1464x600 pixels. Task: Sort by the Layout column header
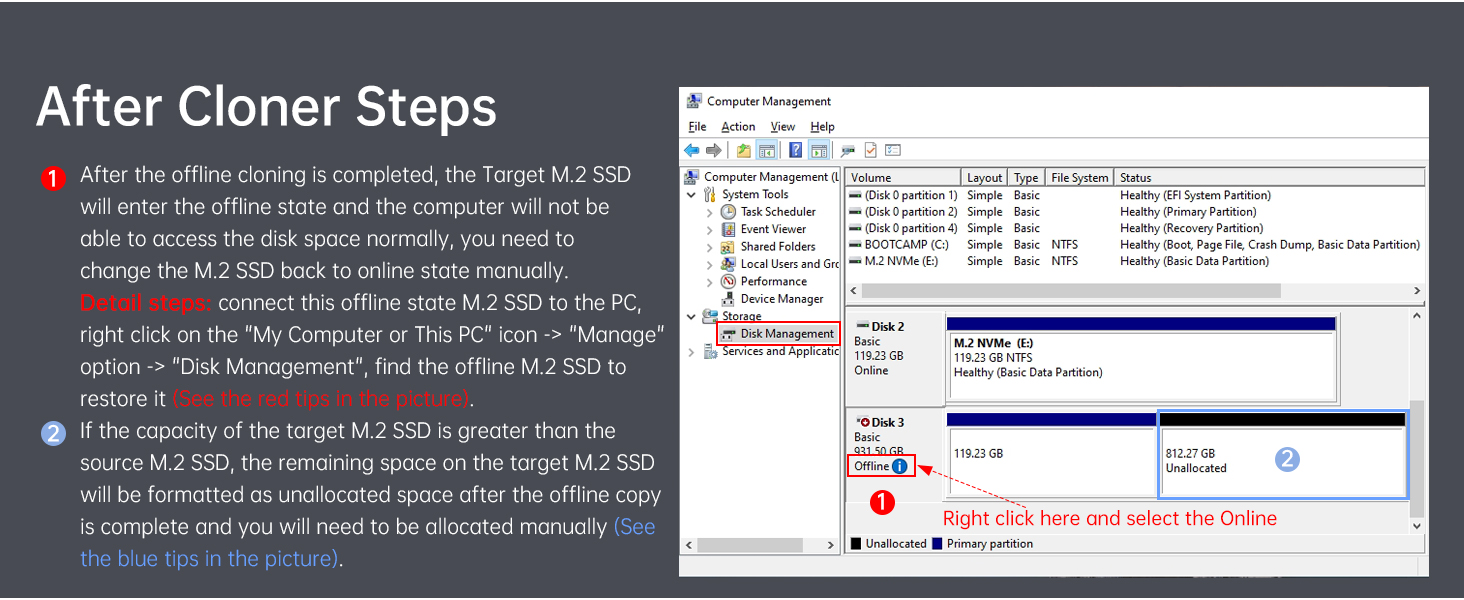985,177
